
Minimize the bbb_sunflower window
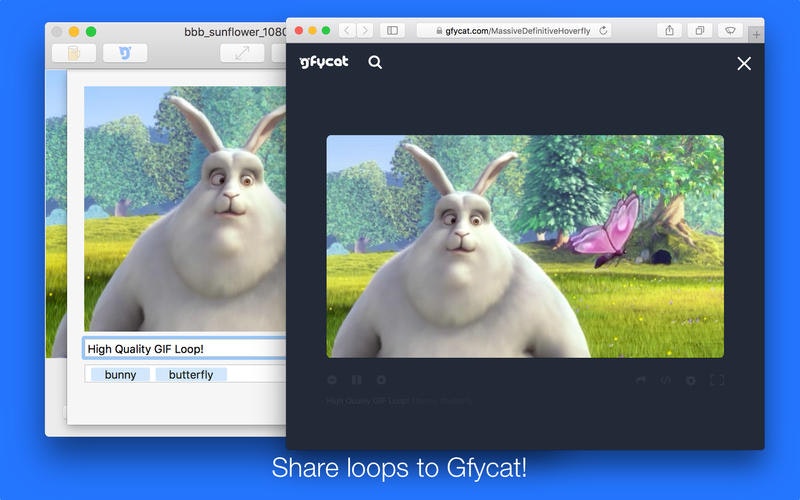(73, 32)
